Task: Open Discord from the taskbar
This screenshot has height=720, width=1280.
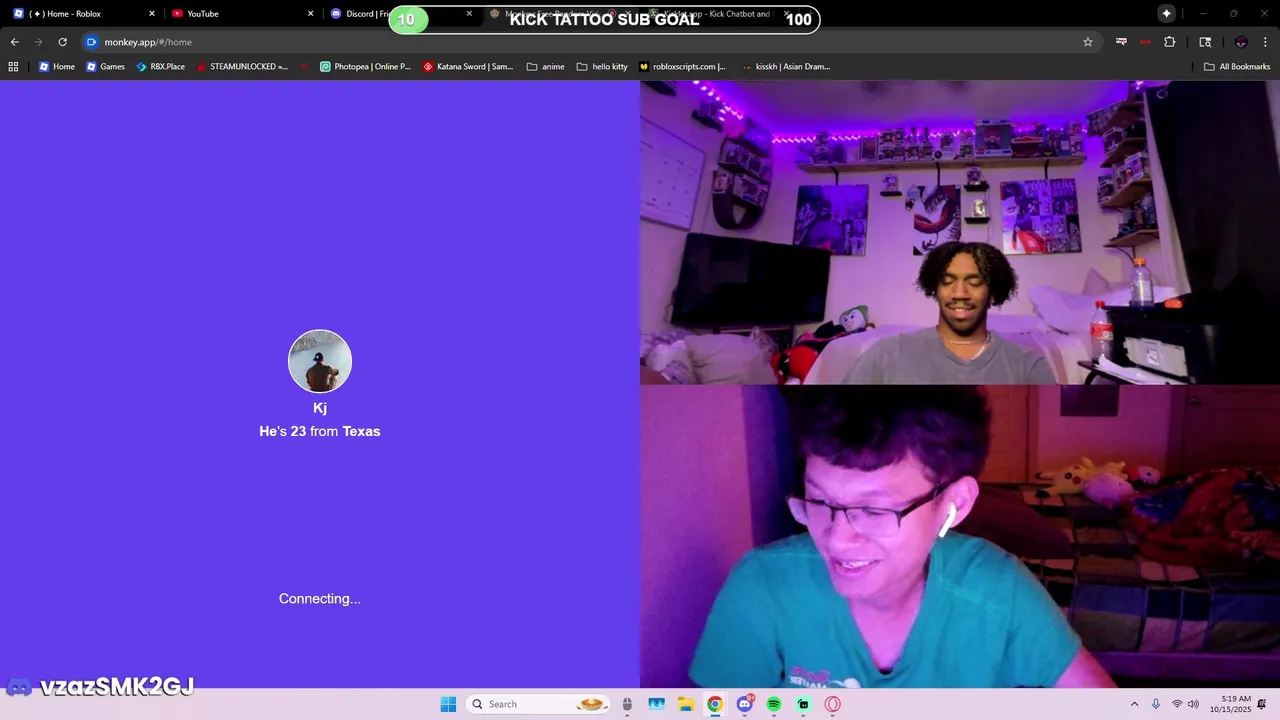Action: [745, 704]
